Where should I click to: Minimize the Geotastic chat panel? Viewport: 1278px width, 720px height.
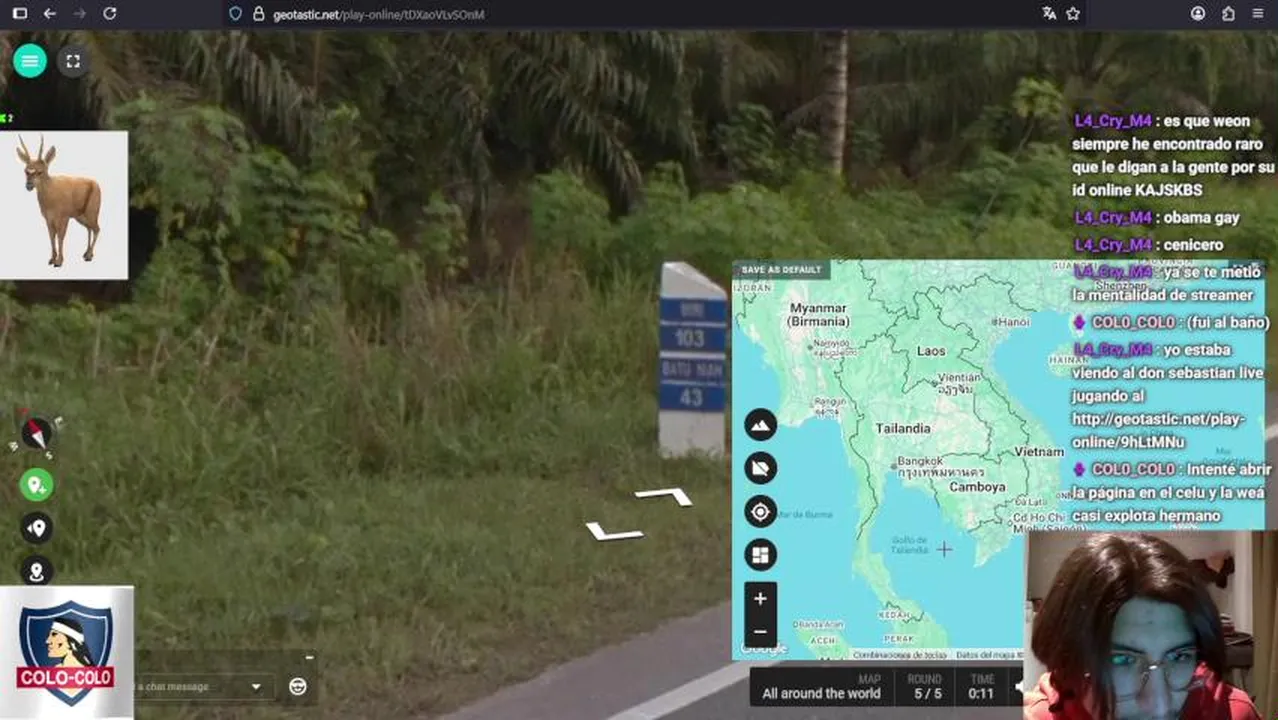click(x=309, y=657)
